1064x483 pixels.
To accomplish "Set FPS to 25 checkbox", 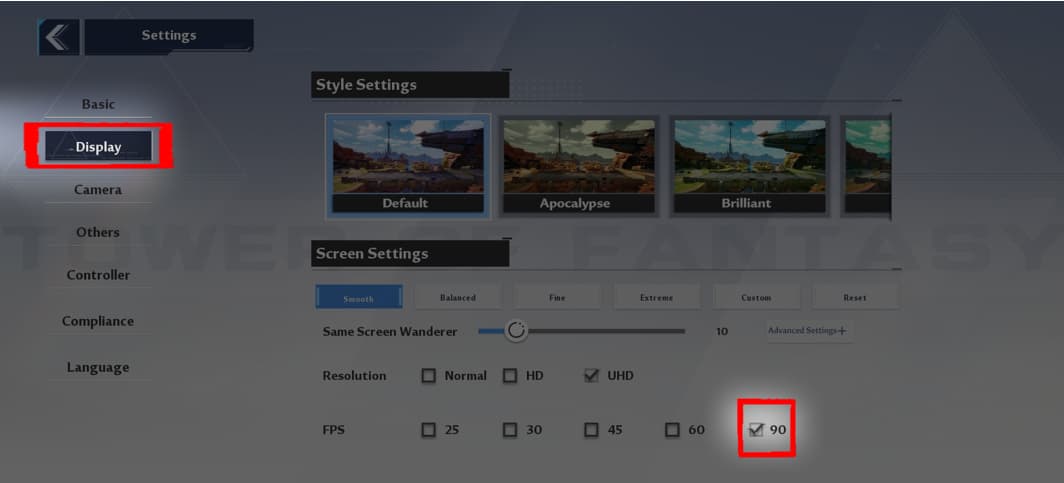I will 429,430.
